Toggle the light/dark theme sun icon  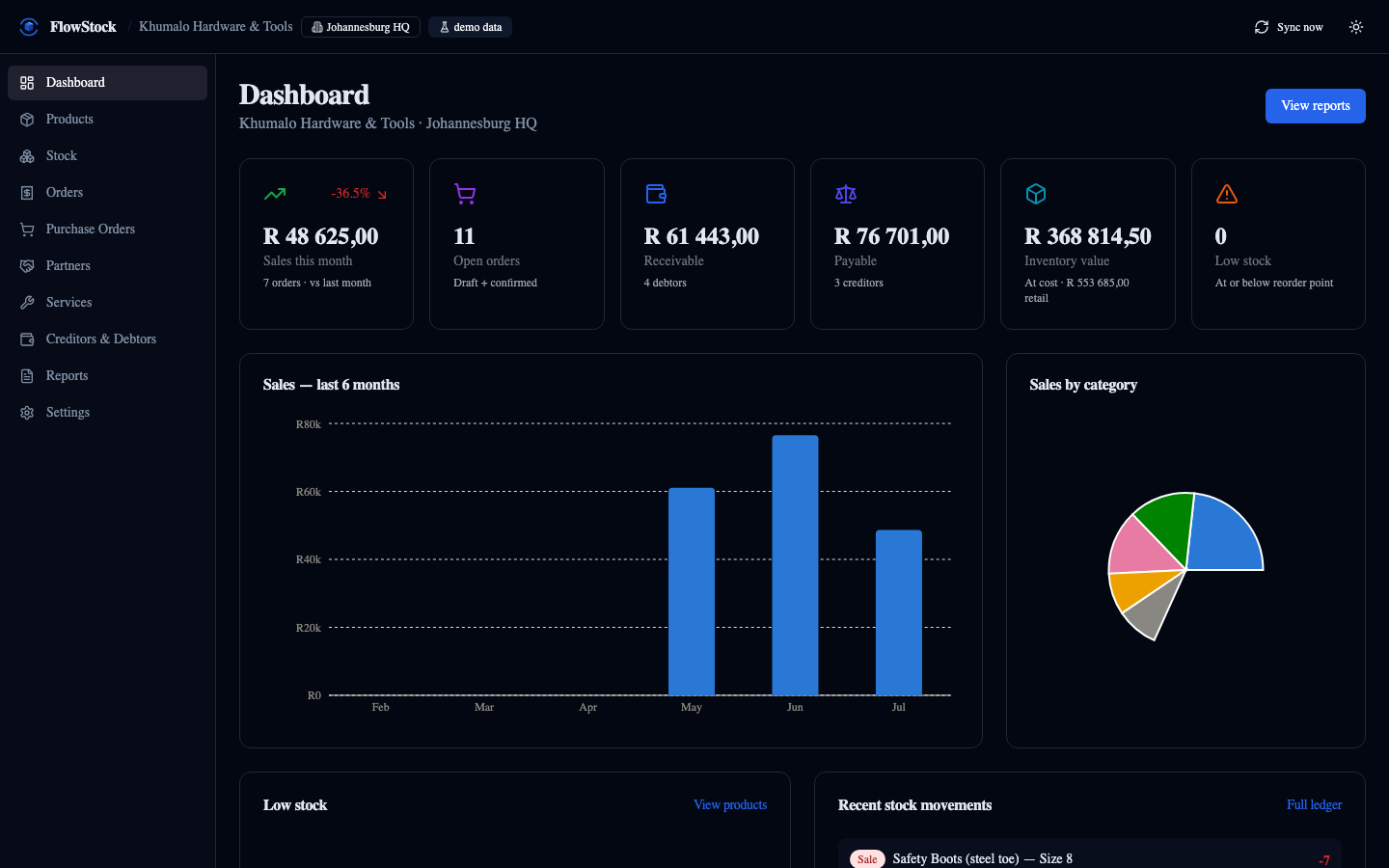coord(1356,27)
